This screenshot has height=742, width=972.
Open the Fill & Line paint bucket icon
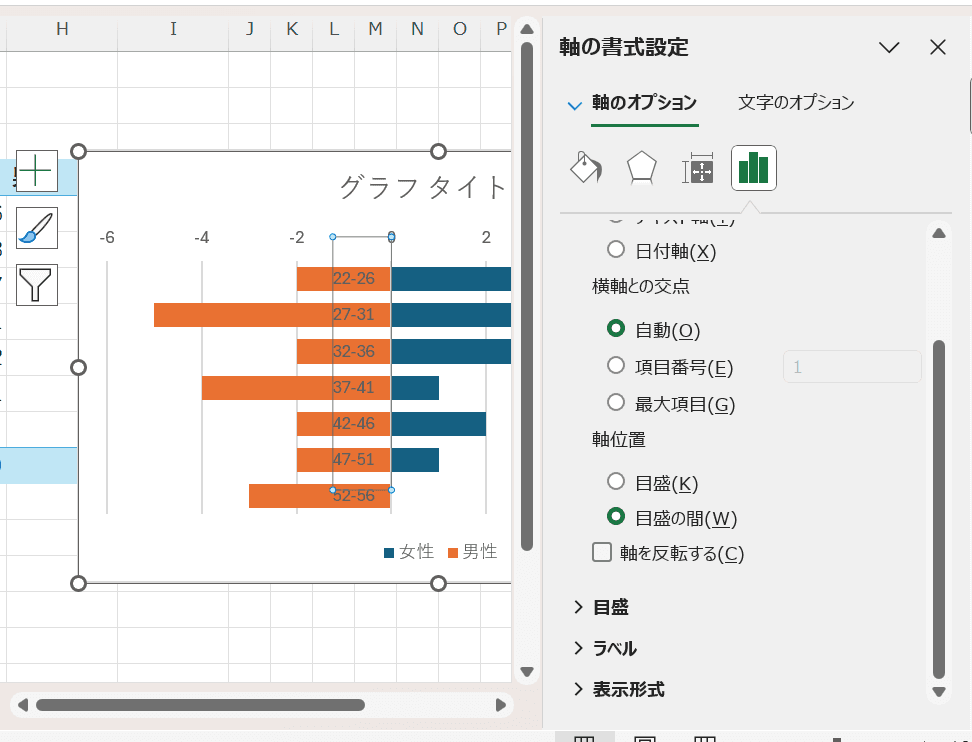click(x=585, y=168)
